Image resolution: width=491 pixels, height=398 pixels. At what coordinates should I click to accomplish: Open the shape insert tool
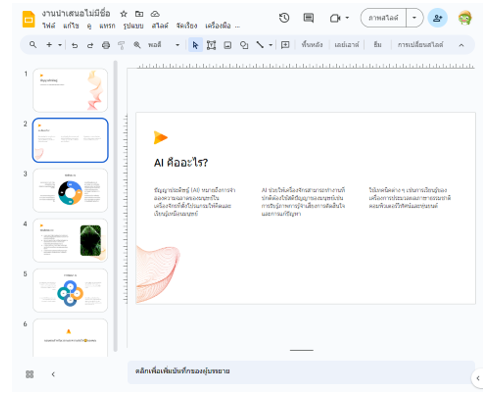pos(244,45)
